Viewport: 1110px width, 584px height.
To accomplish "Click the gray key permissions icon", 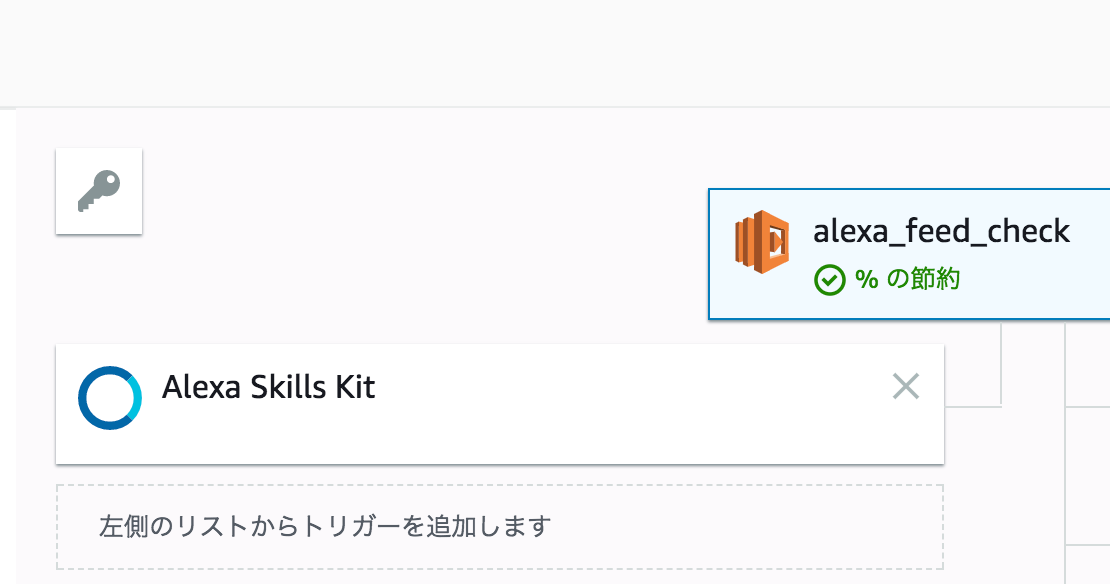I will 99,191.
